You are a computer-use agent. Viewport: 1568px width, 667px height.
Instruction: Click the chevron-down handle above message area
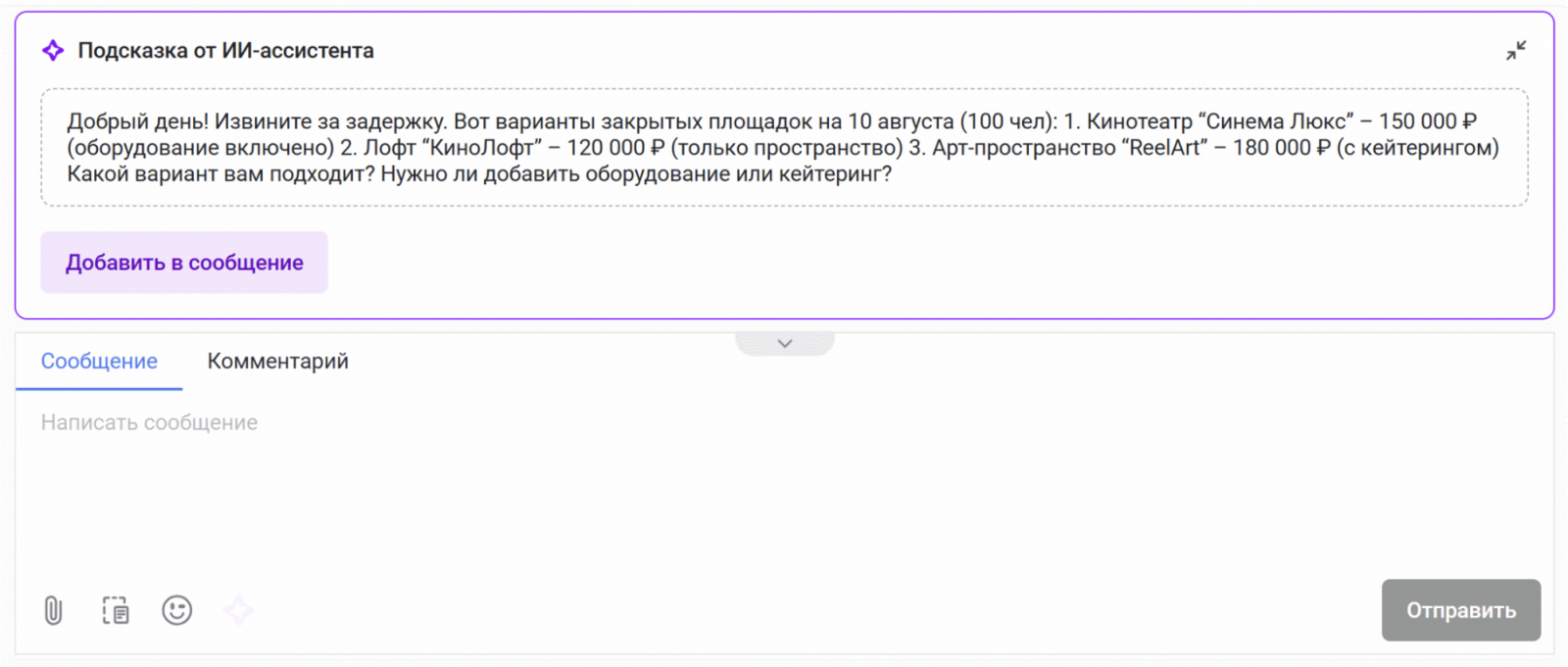(785, 344)
